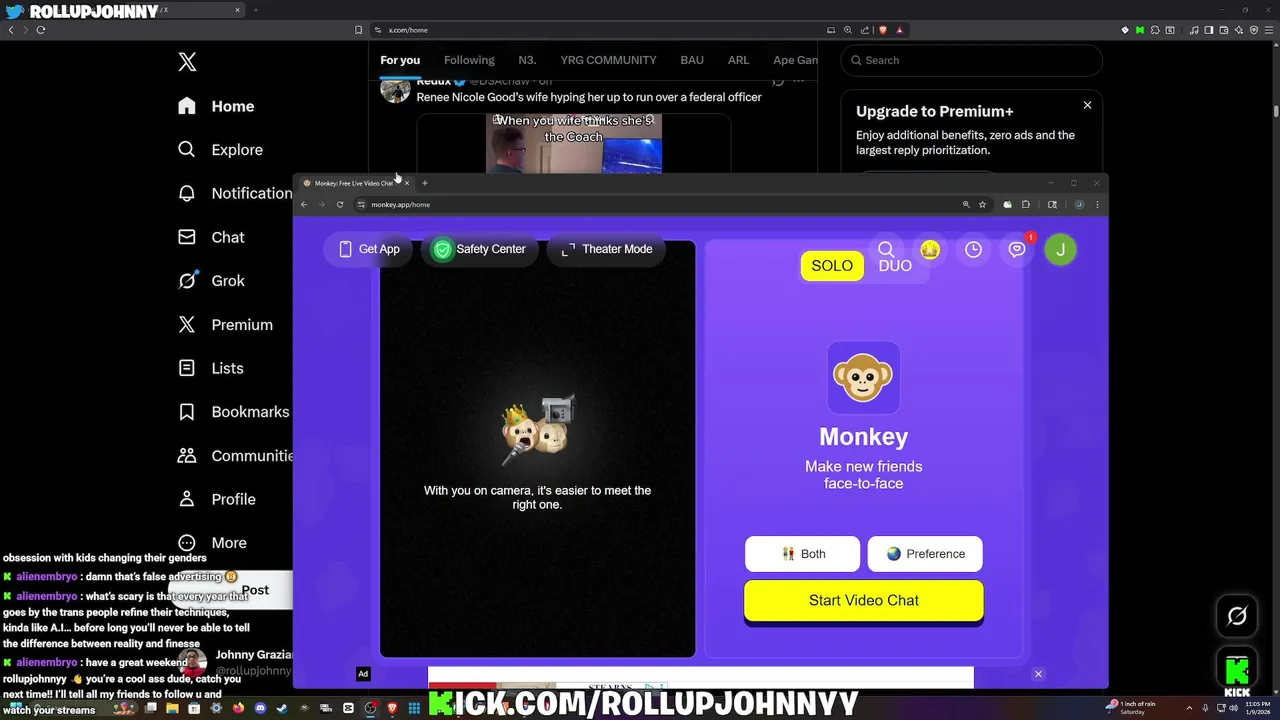Switch to the YRG COMMUNITY tab
1280x720 pixels.
point(608,60)
